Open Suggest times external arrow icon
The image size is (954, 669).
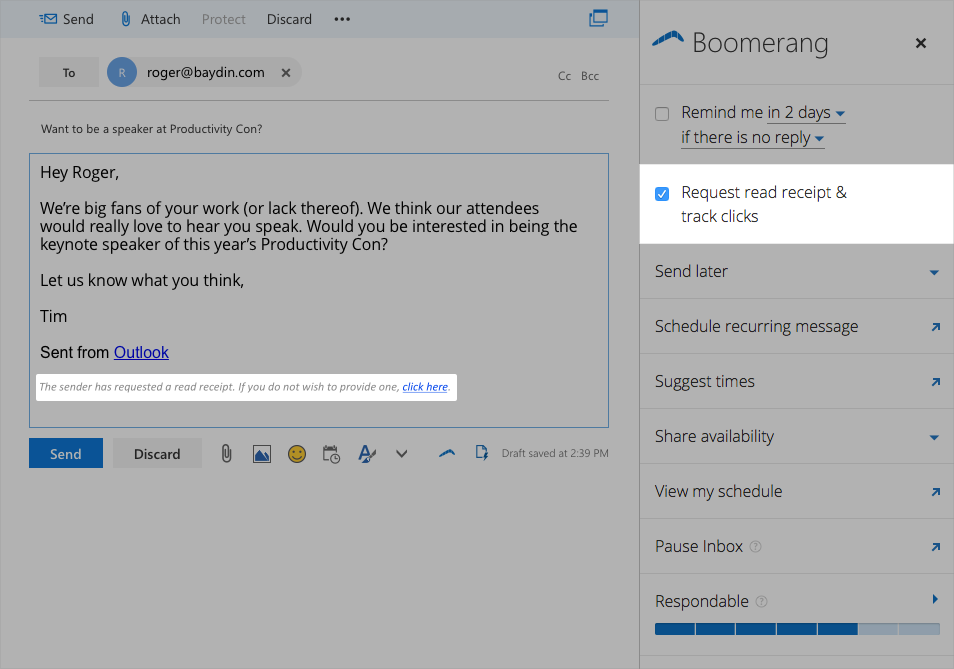pyautogui.click(x=936, y=382)
